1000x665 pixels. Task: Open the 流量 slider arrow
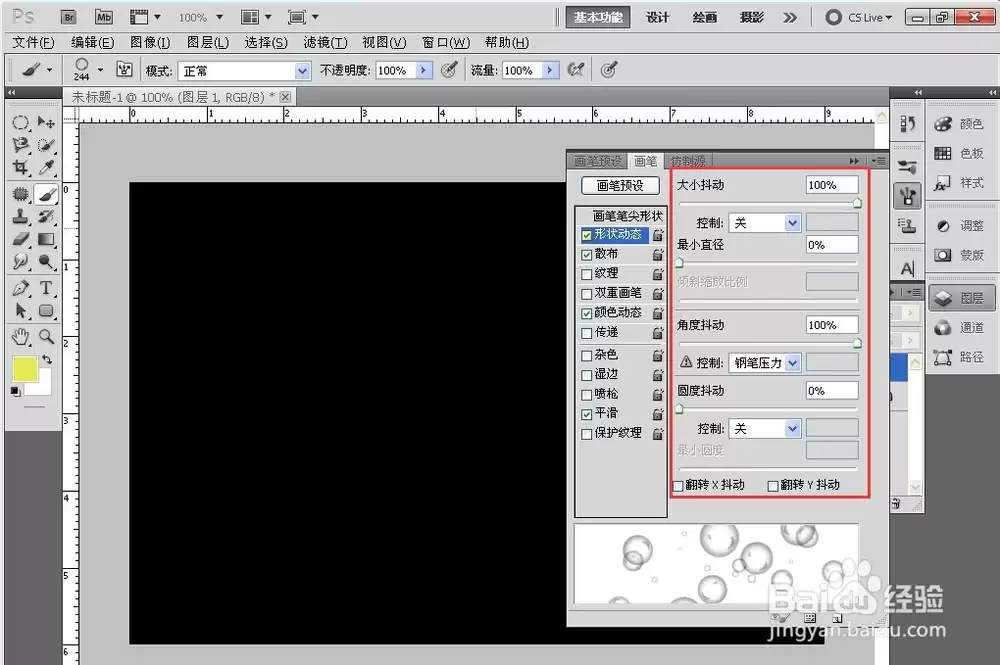550,70
